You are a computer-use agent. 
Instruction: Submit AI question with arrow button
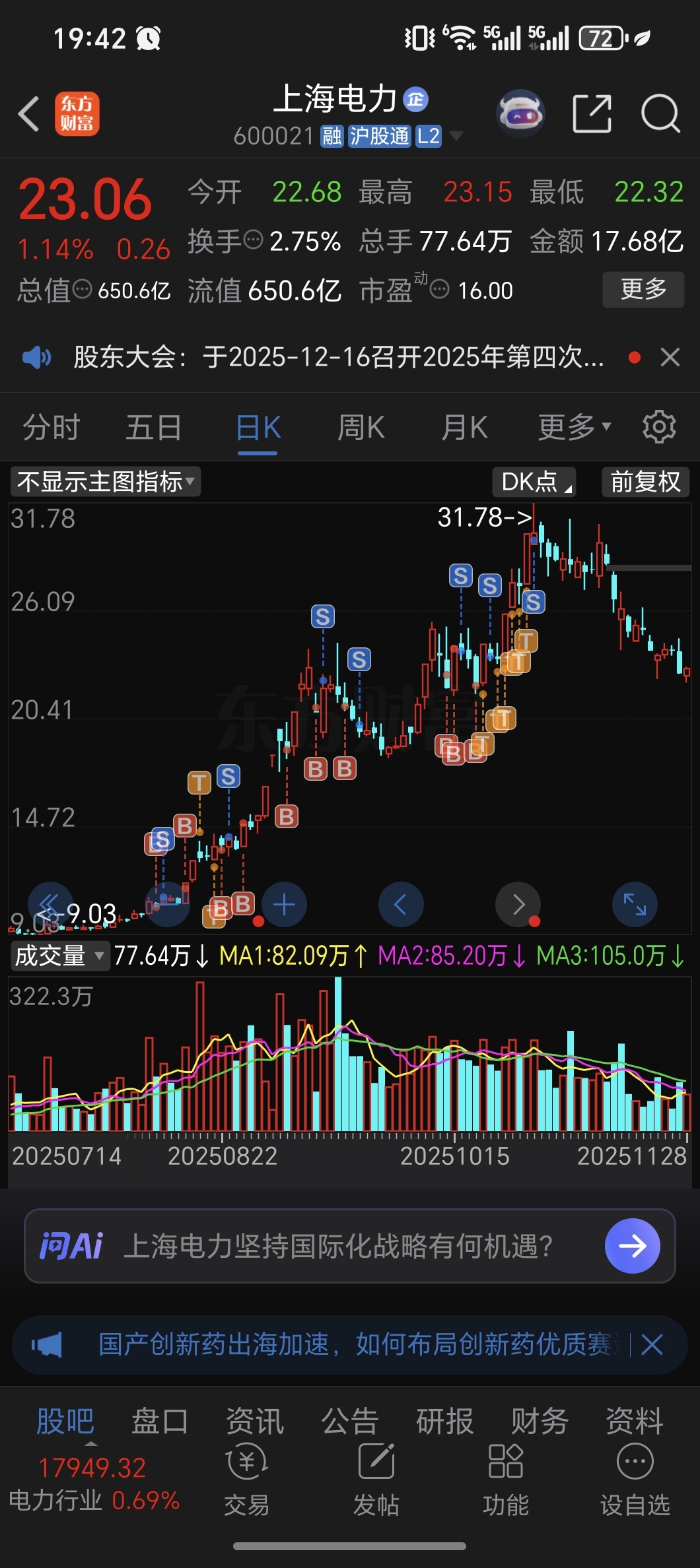(633, 1246)
